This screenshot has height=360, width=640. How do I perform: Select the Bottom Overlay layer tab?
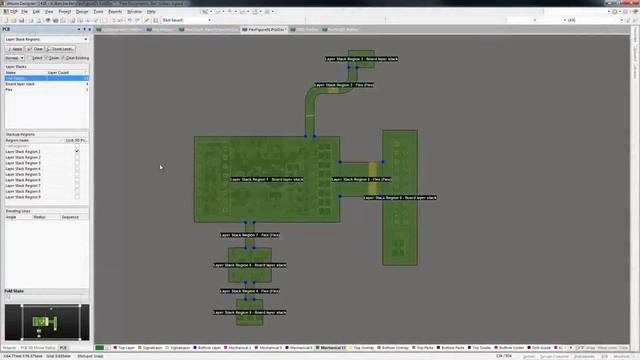[x=393, y=348]
